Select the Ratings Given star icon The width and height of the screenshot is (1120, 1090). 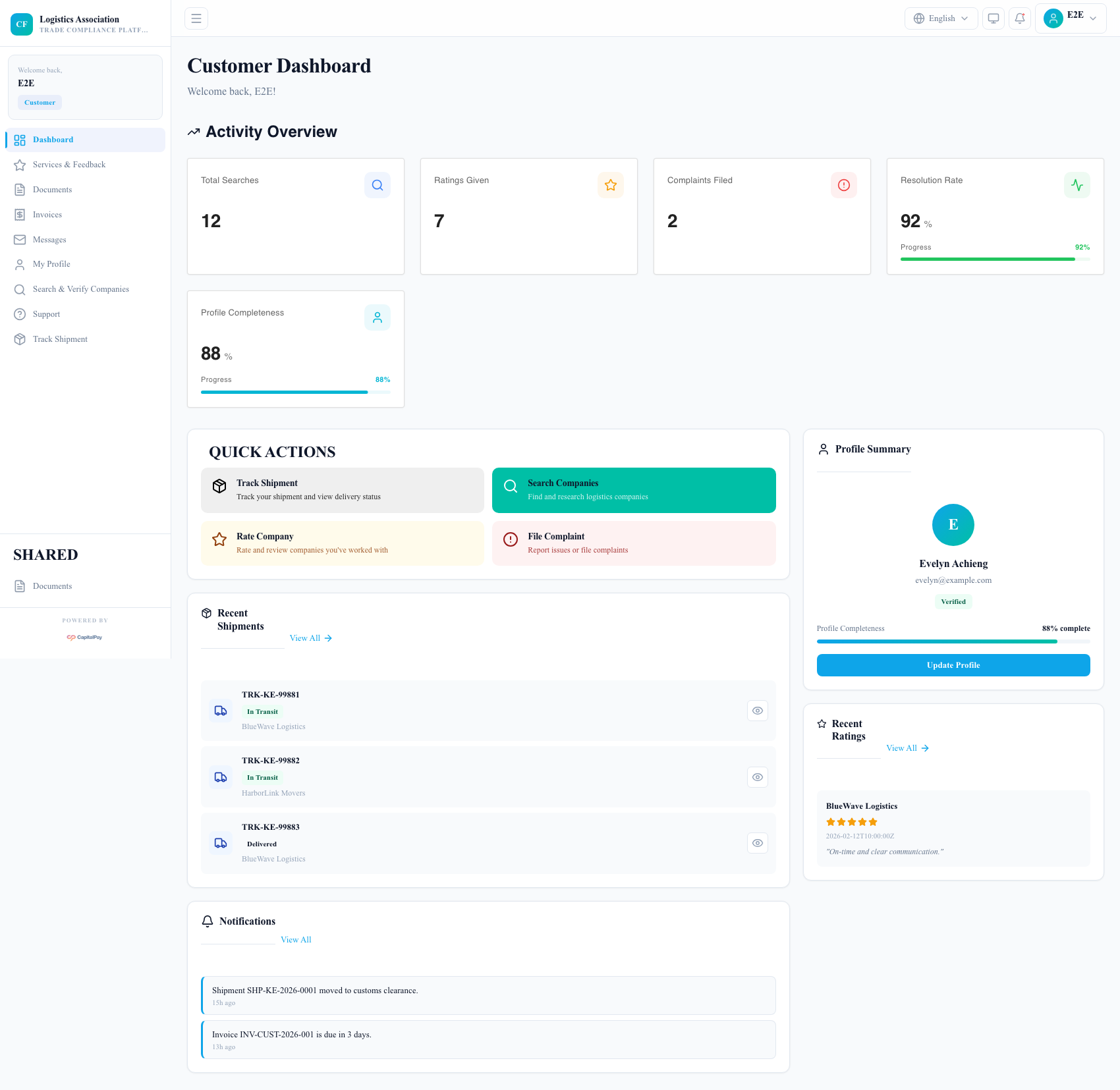(610, 185)
